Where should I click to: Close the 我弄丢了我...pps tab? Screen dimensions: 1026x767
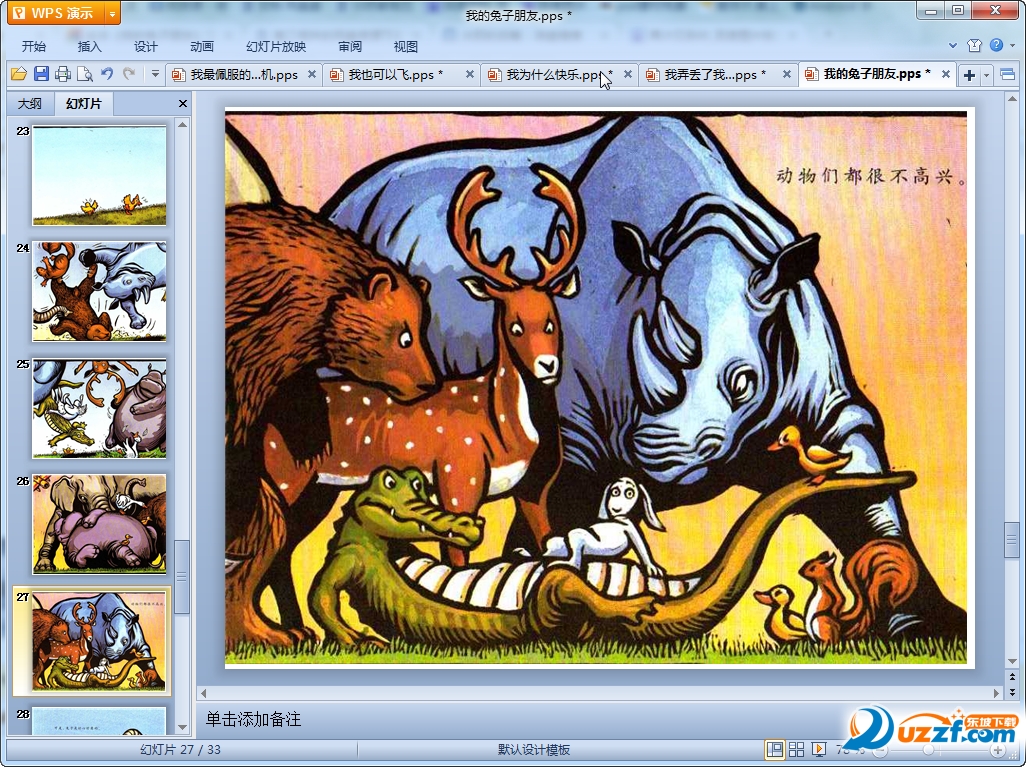[787, 75]
